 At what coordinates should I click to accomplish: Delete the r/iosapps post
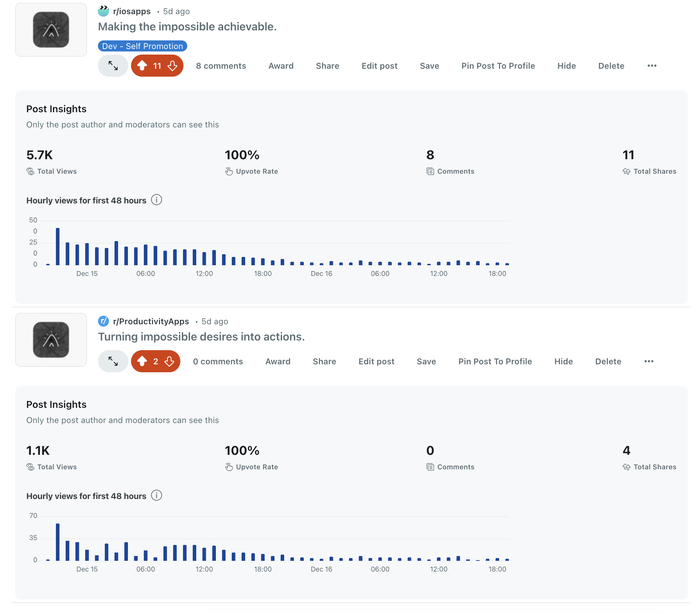pos(611,66)
